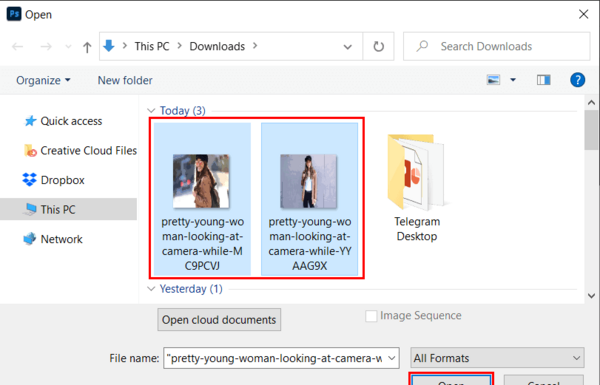Select the thumbnail of file ending MC9PCVJ
Image resolution: width=600 pixels, height=385 pixels.
pyautogui.click(x=201, y=181)
